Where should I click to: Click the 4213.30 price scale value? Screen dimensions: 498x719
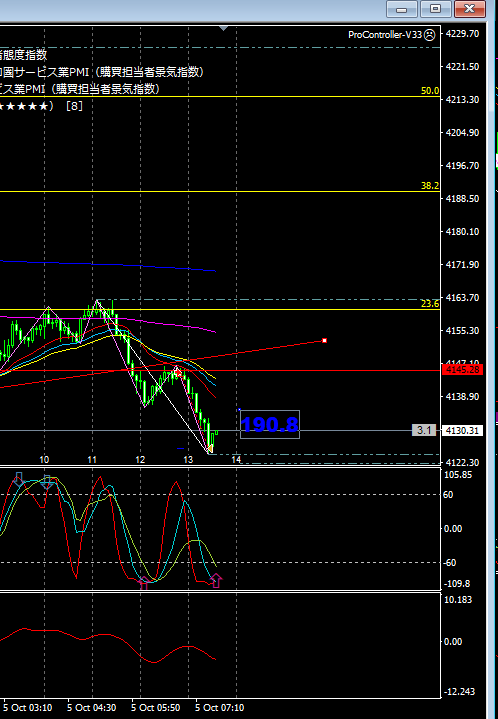pyautogui.click(x=462, y=100)
